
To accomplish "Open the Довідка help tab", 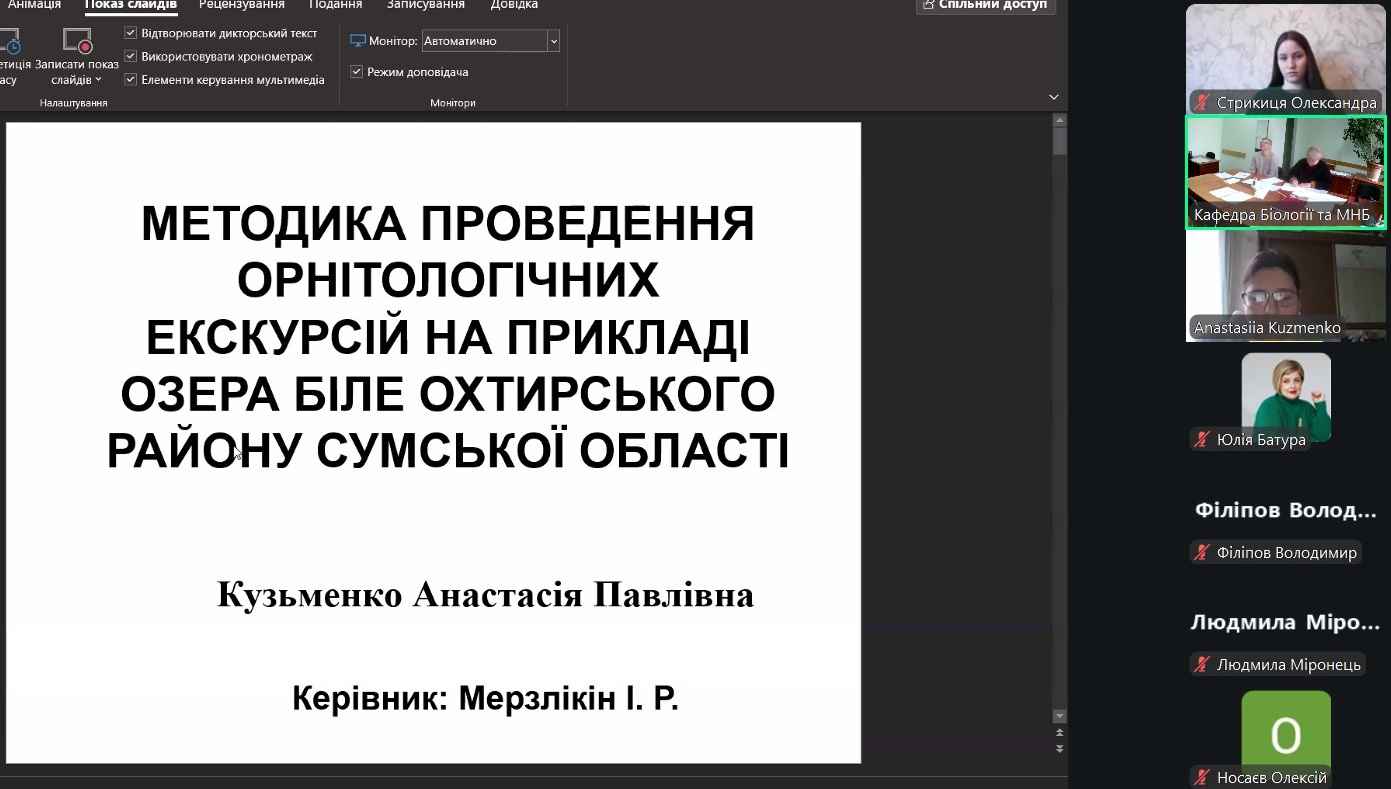I will pos(514,5).
